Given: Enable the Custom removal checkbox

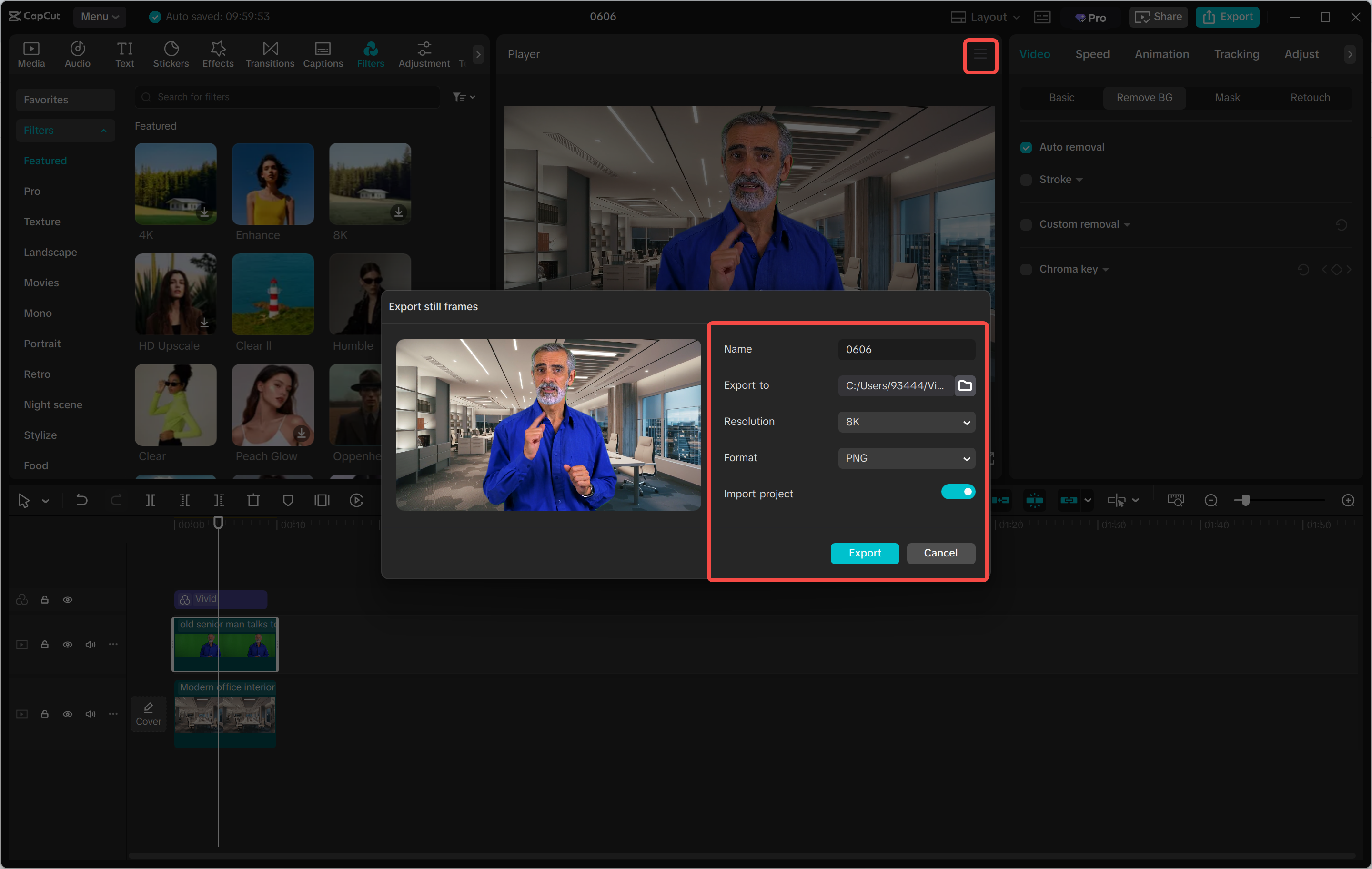Looking at the screenshot, I should [x=1026, y=224].
